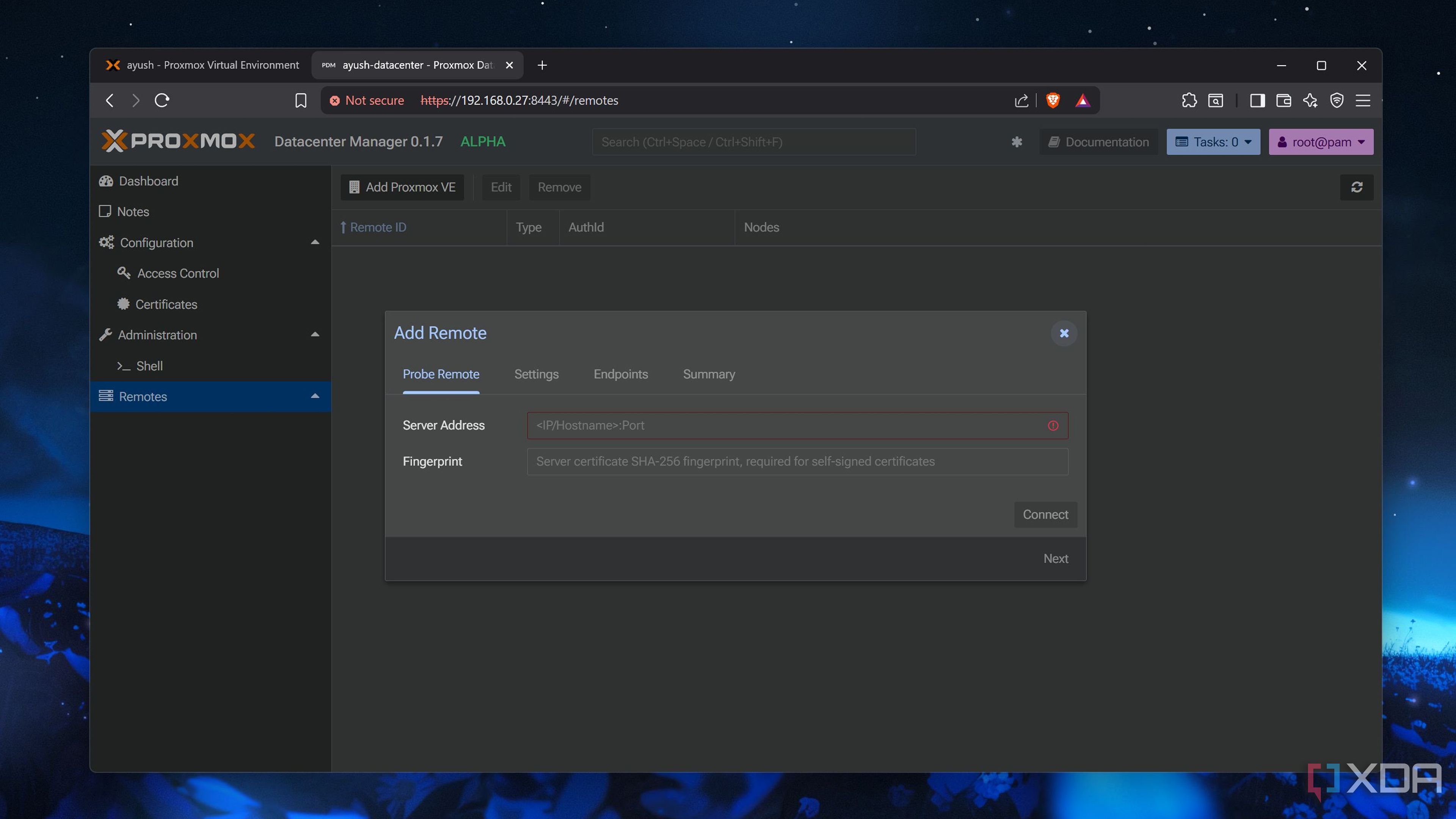Screen dimensions: 1456x819
Task: Click the Remove button
Action: 559,187
